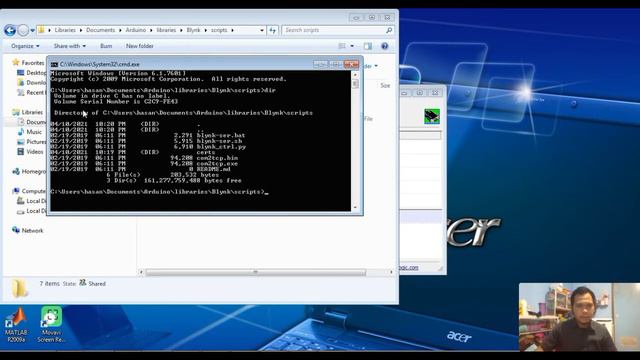Open Explorer help icon
Screen dimensions: 640x360
point(384,46)
